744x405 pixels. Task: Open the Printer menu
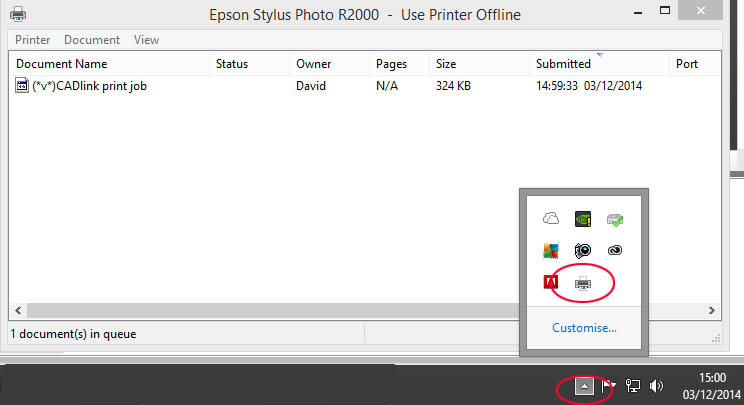tap(32, 40)
